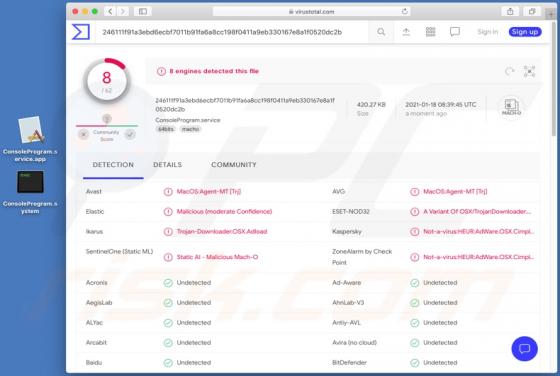
Task: Click the 2021-01-18 08:39:45 UTC timestamp
Action: point(441,105)
